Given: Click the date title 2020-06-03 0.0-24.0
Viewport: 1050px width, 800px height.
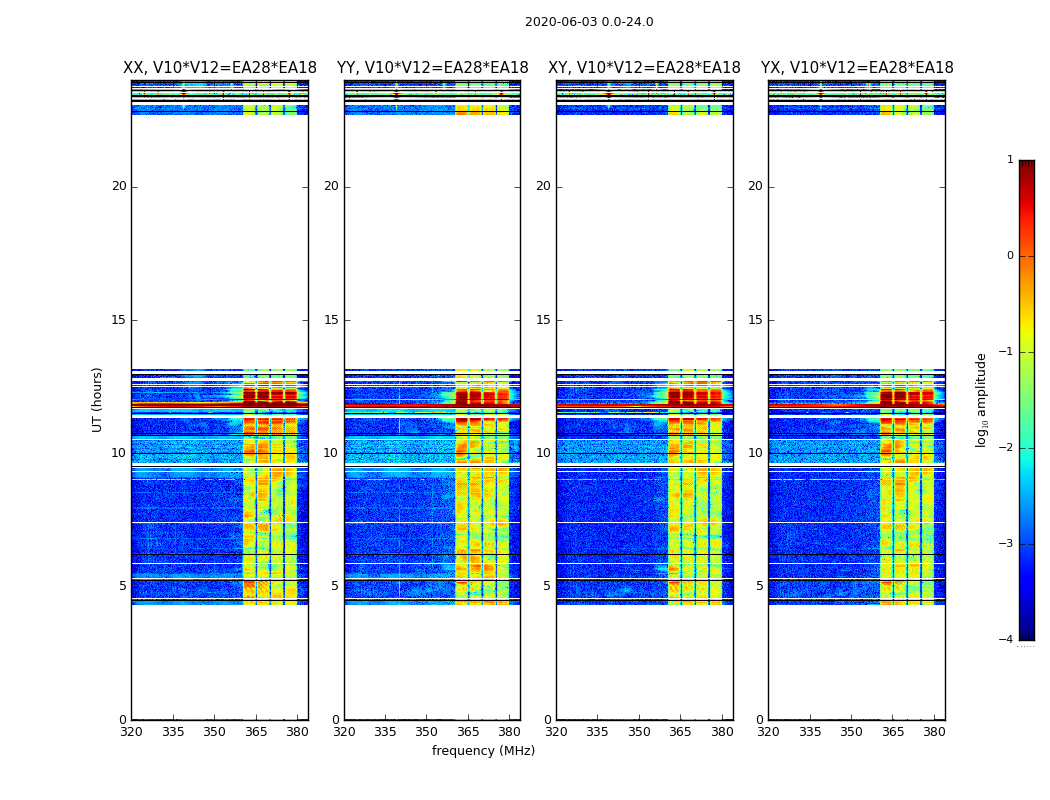Looking at the screenshot, I should point(589,22).
